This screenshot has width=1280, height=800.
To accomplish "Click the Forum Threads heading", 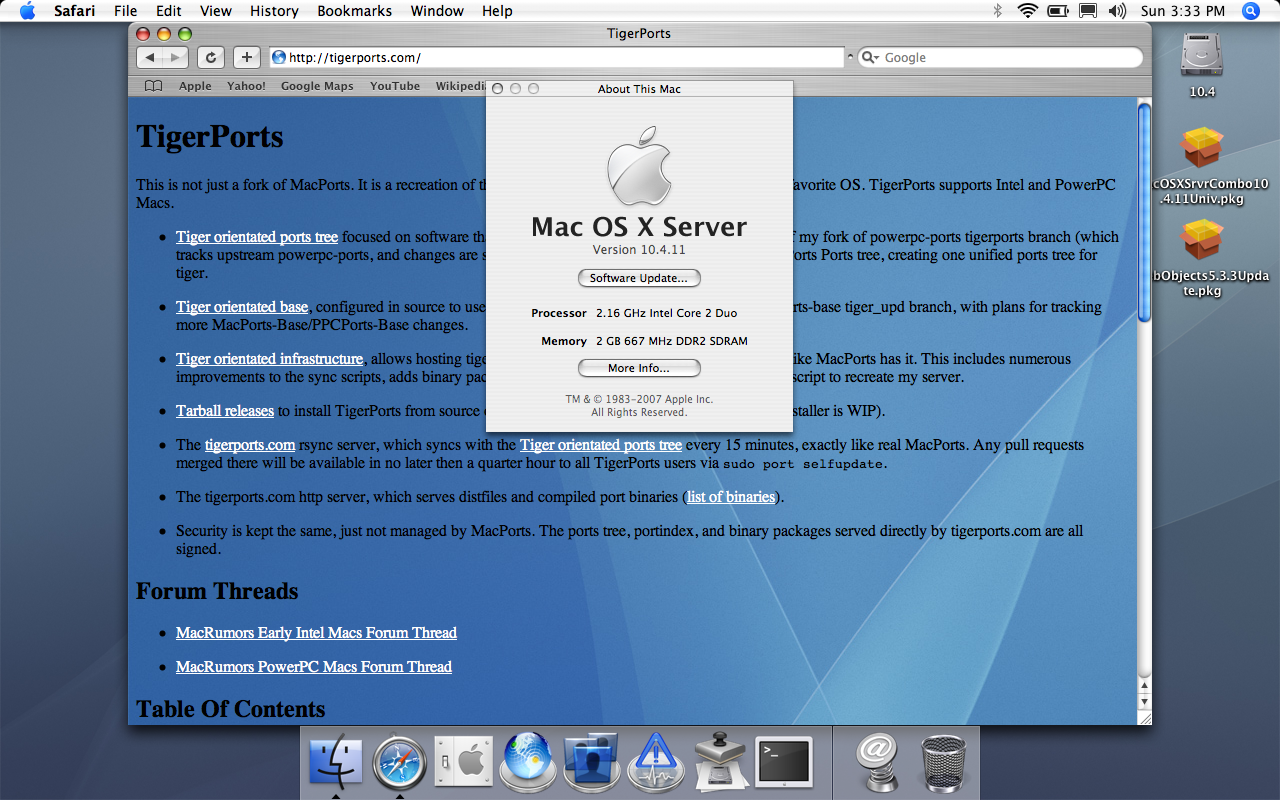I will [x=217, y=591].
